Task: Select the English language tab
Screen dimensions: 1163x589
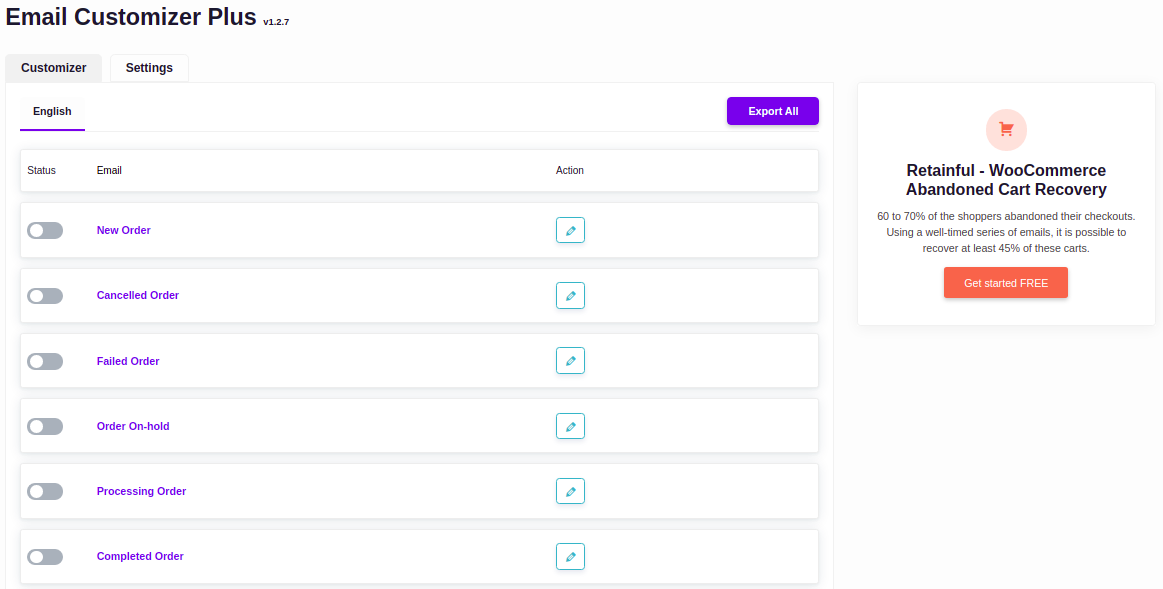Action: (x=52, y=111)
